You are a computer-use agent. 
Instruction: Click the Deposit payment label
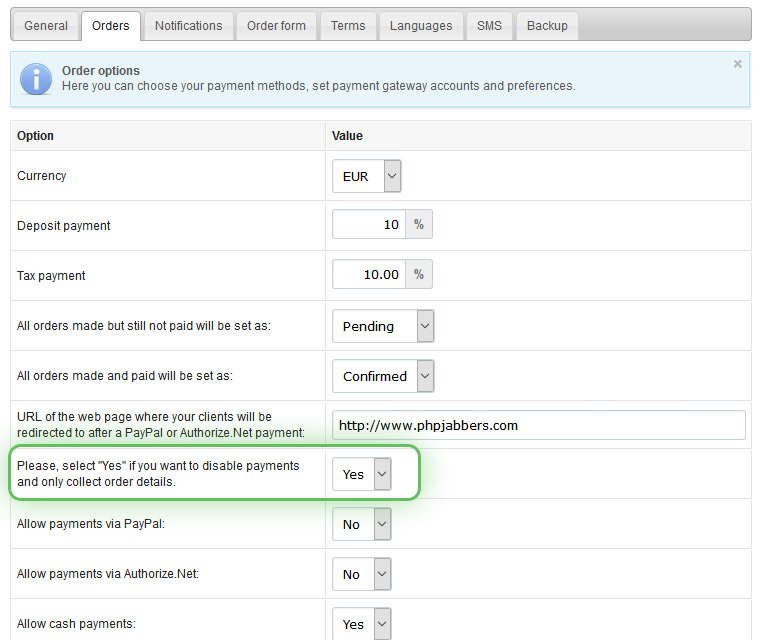pos(63,225)
